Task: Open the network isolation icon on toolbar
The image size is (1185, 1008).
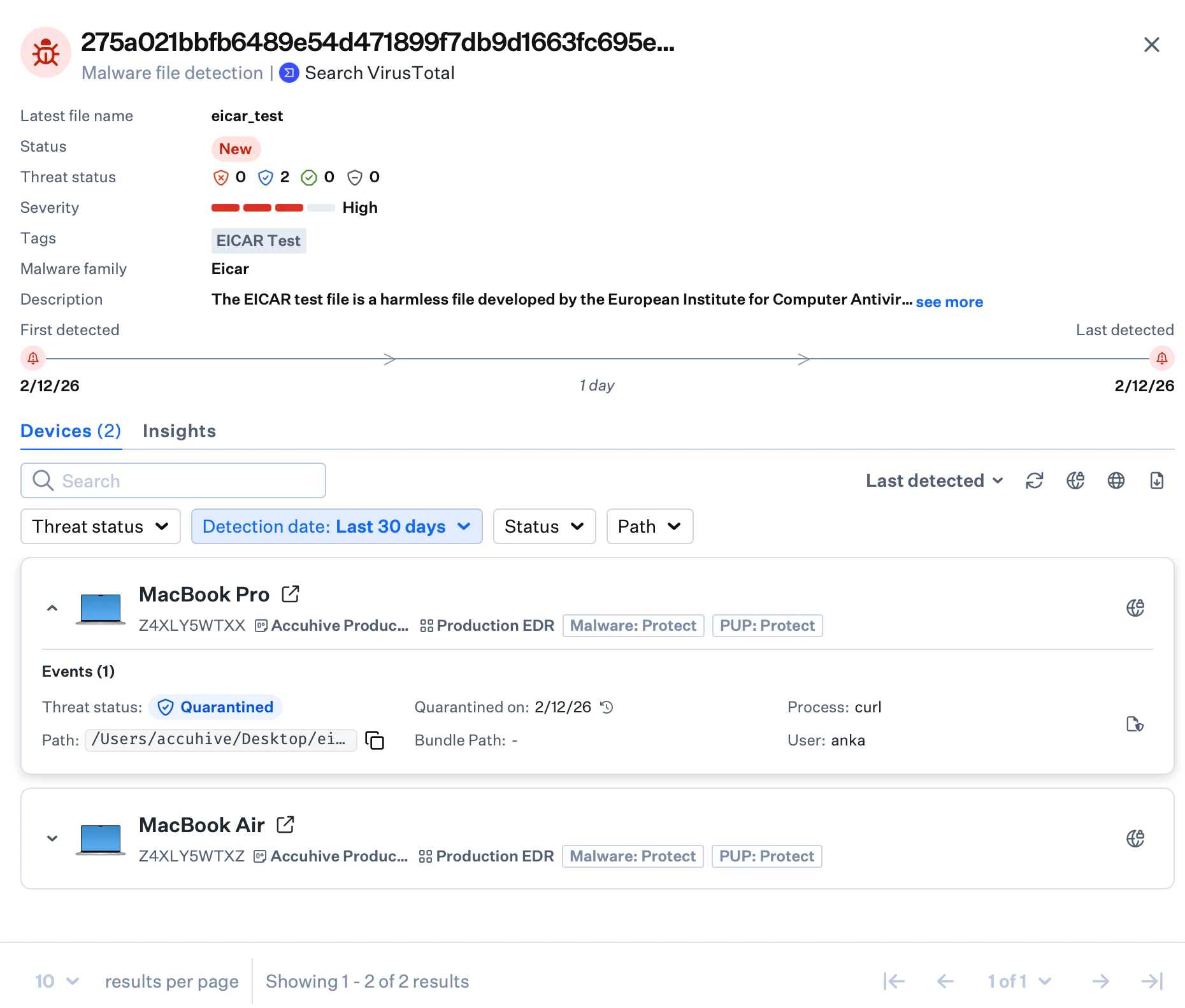Action: [1075, 480]
